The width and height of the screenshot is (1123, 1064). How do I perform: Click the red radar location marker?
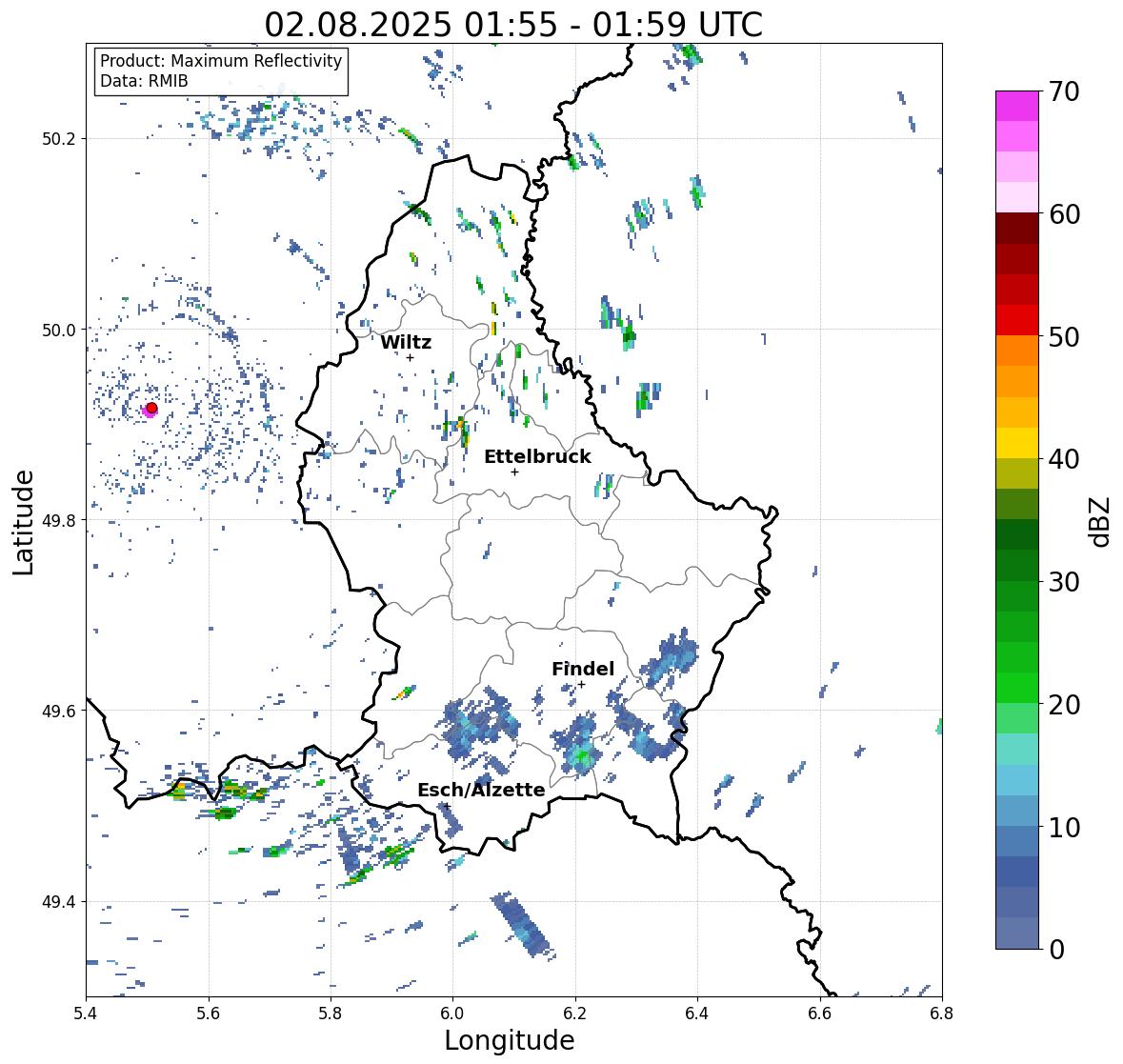pyautogui.click(x=151, y=408)
